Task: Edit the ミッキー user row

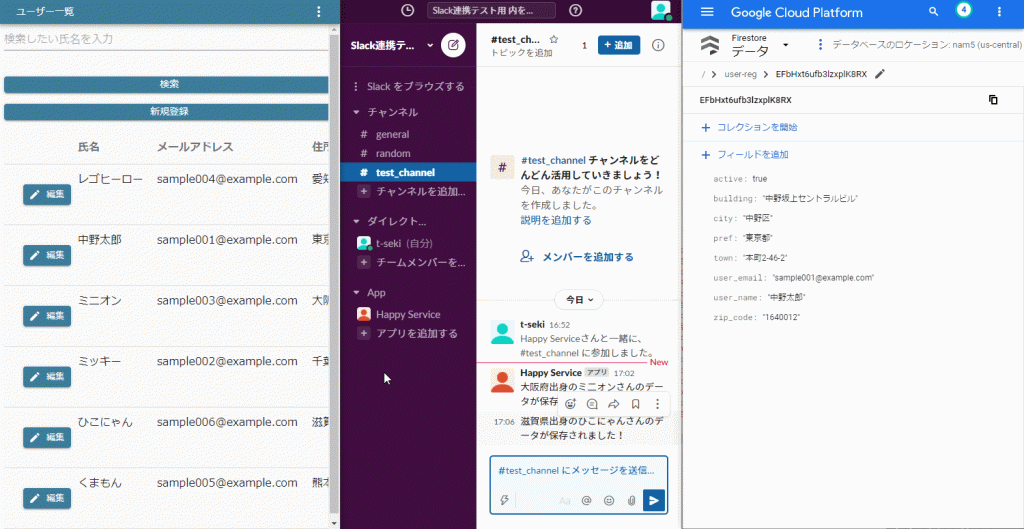Action: (x=47, y=377)
